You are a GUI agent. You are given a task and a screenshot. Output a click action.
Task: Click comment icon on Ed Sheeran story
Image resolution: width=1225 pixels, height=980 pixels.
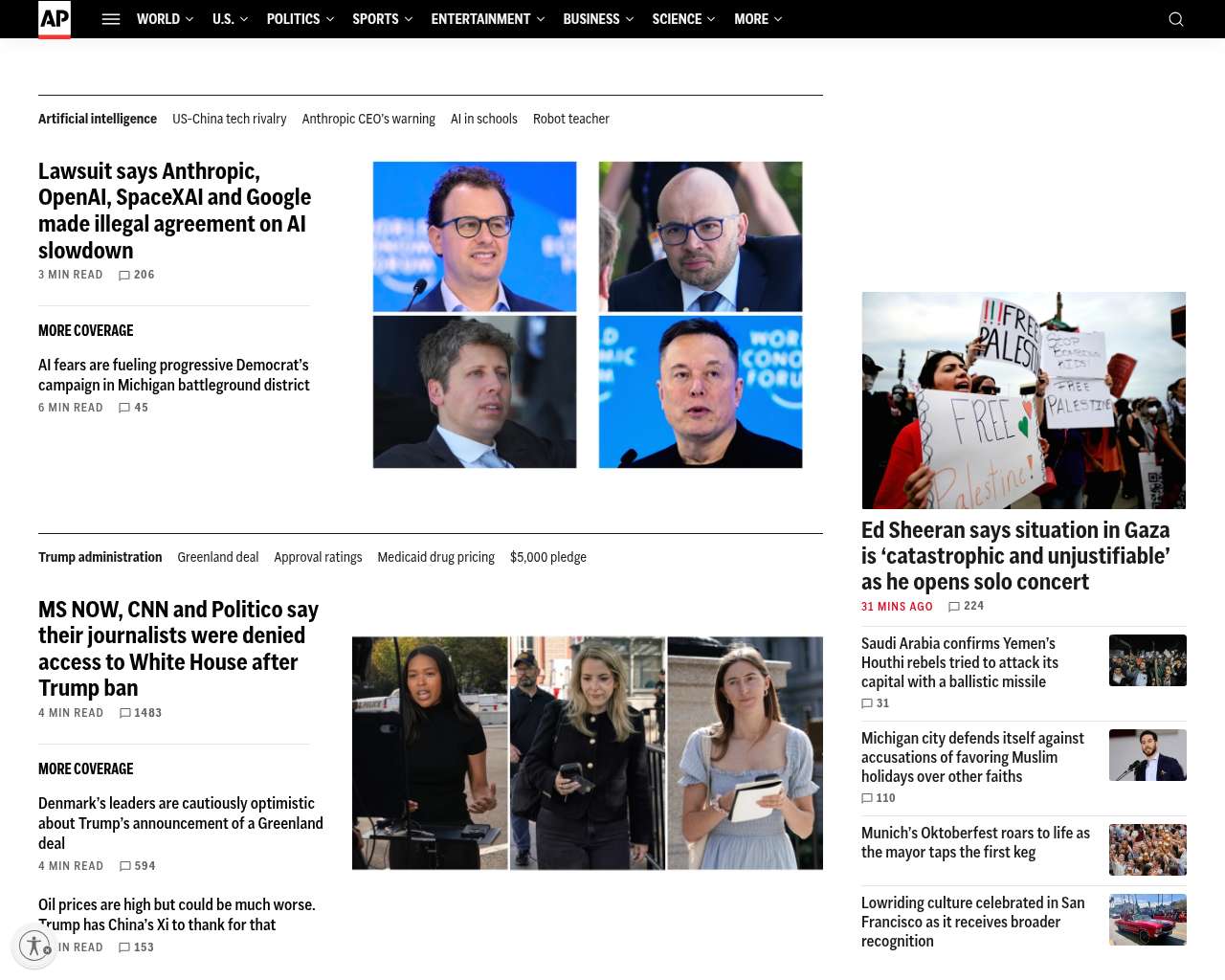point(954,607)
